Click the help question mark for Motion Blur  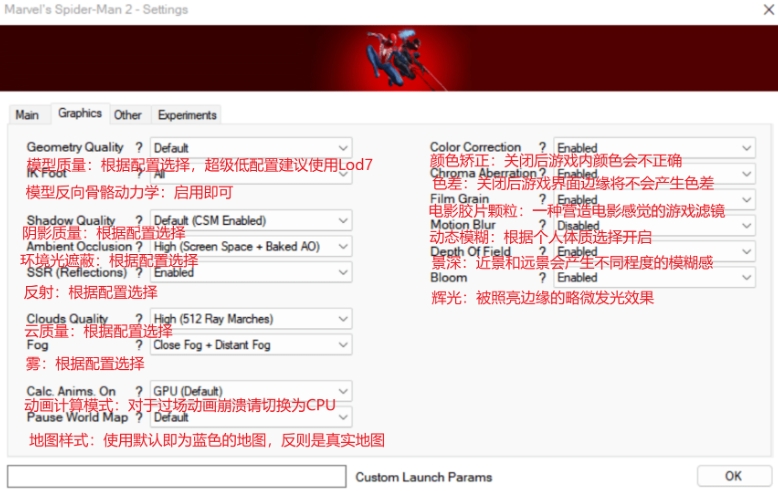coord(542,225)
